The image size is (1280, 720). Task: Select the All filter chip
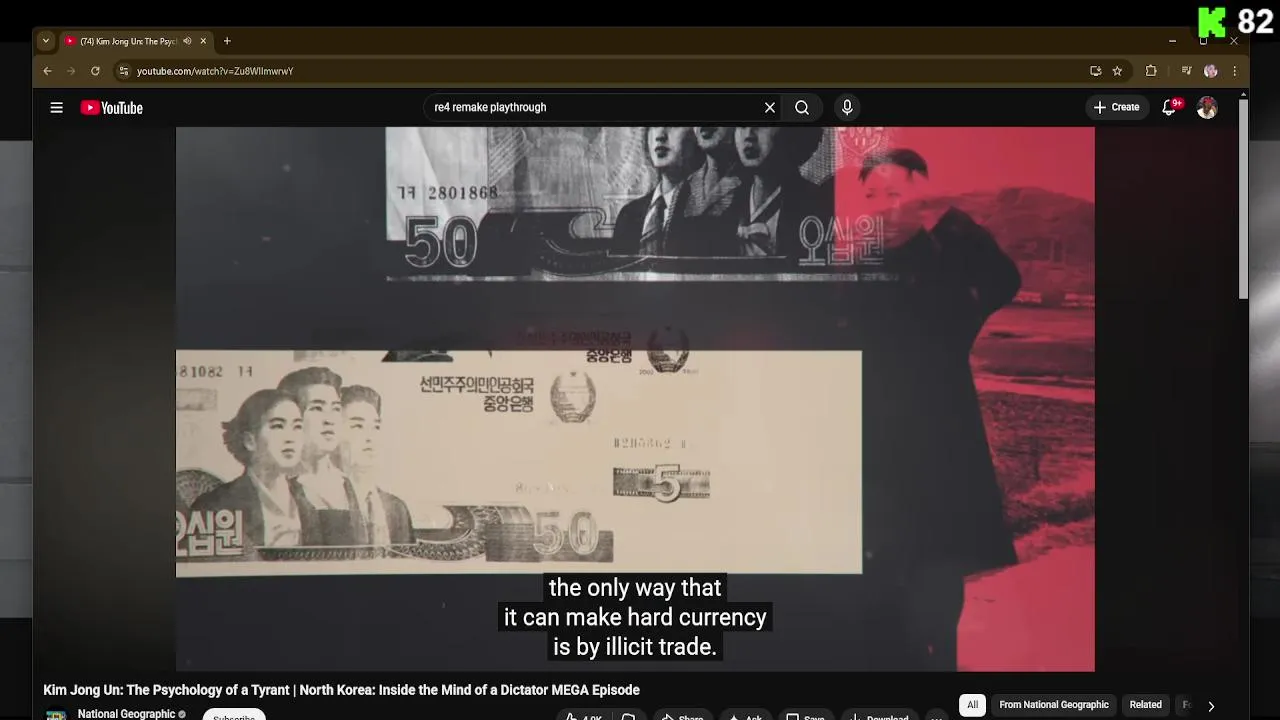[972, 705]
